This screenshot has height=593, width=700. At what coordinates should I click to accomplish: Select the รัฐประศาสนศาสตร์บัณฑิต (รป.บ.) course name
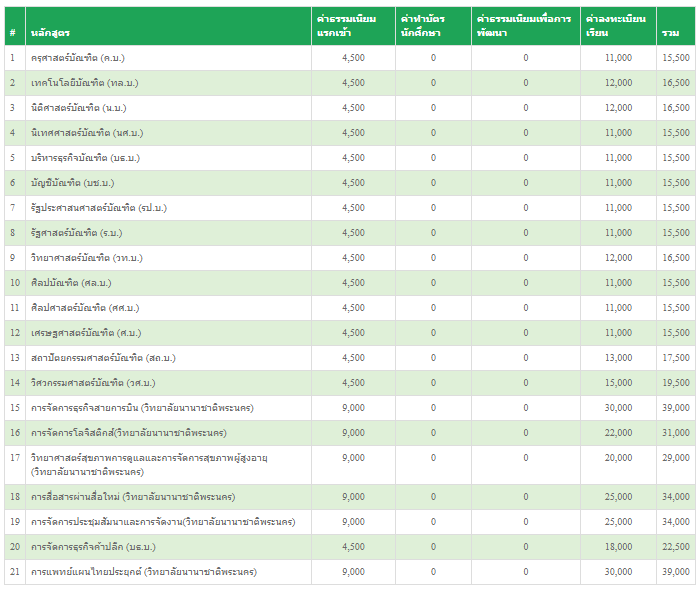[99, 208]
